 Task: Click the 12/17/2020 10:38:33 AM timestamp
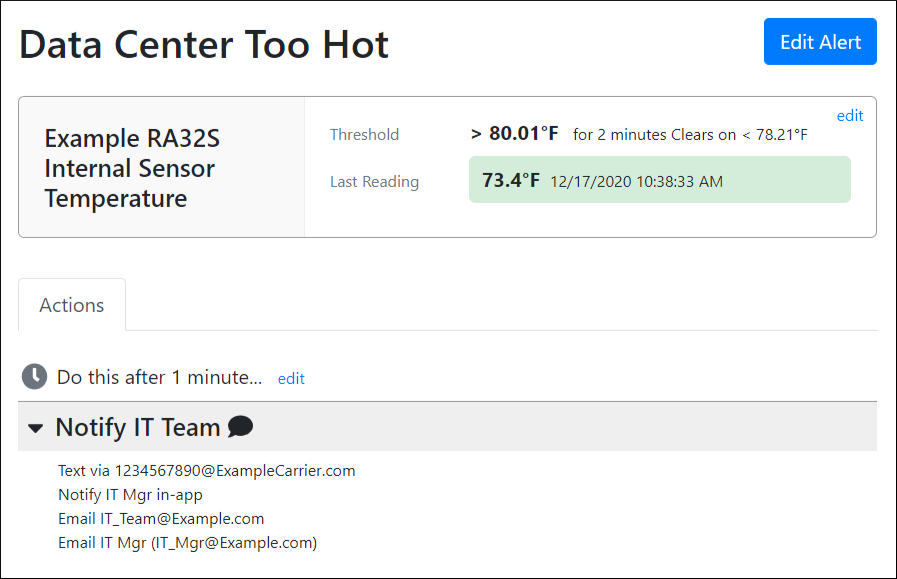[x=636, y=182]
